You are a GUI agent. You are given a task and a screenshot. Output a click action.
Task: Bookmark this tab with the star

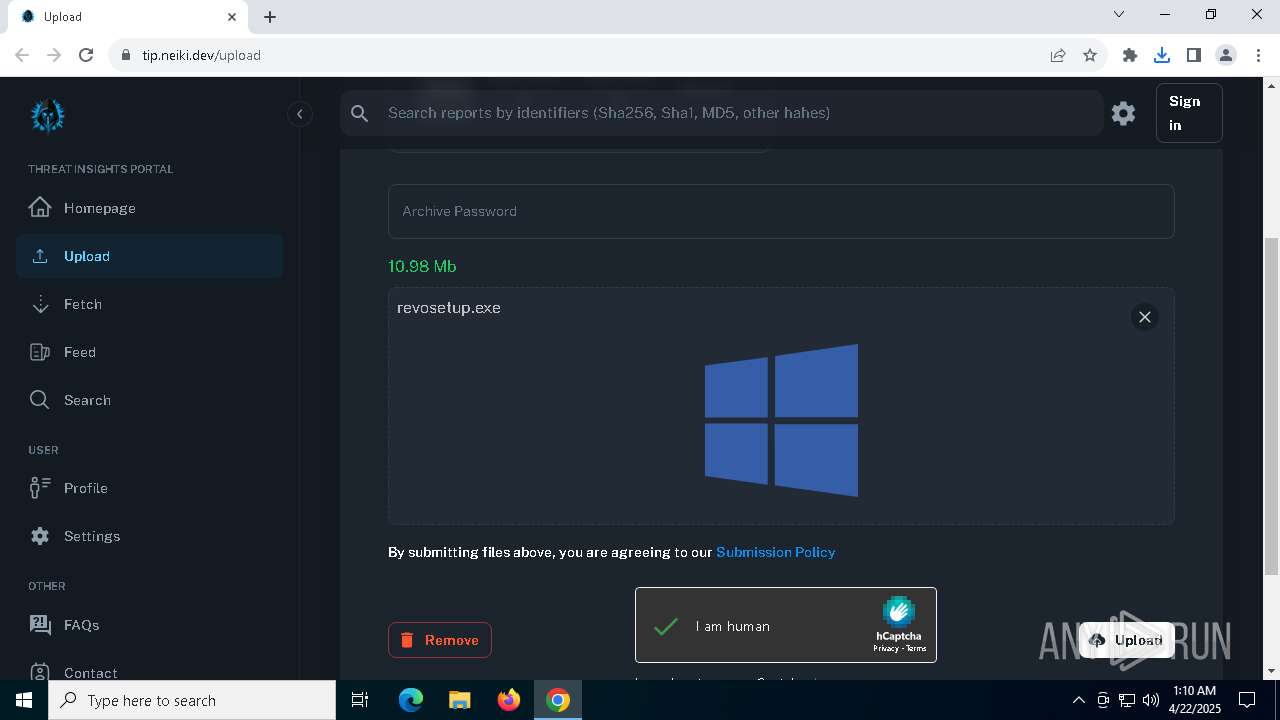[x=1090, y=55]
